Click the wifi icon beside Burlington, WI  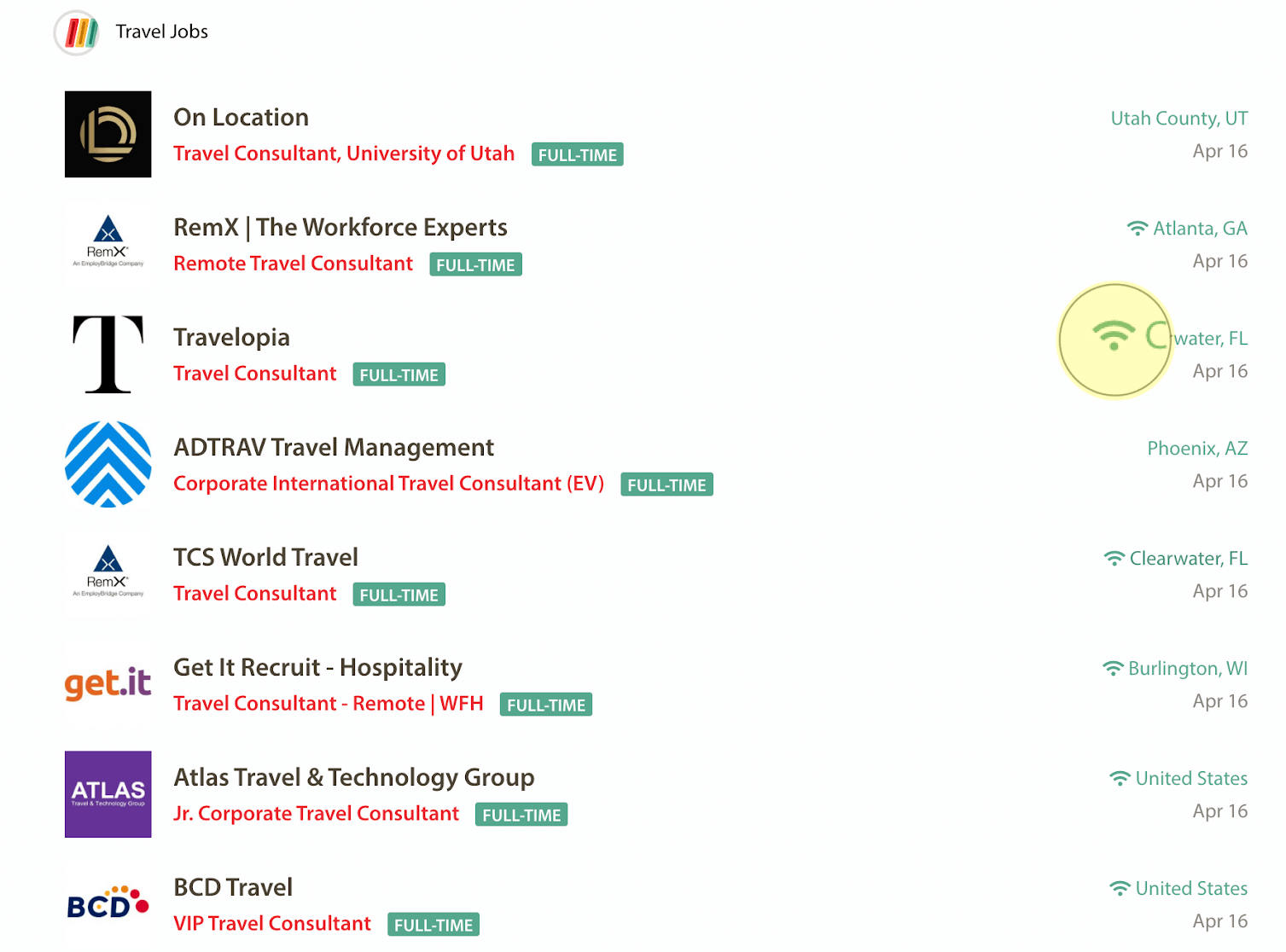(1113, 669)
